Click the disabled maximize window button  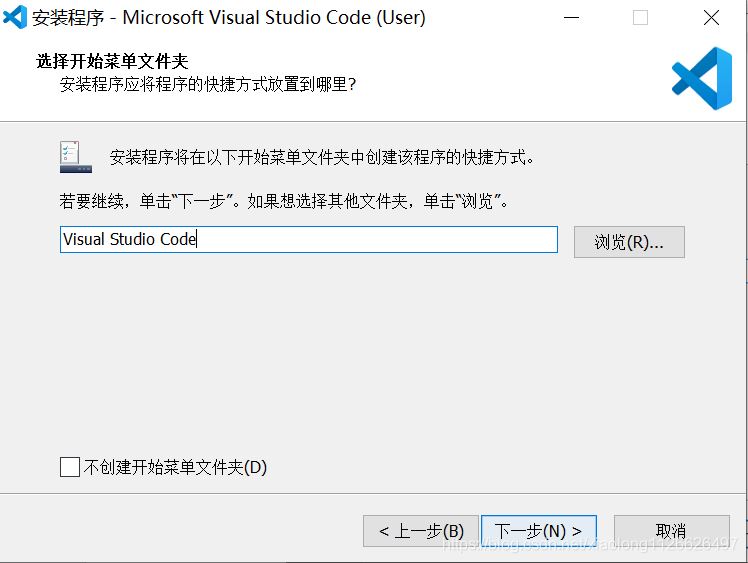coord(641,18)
